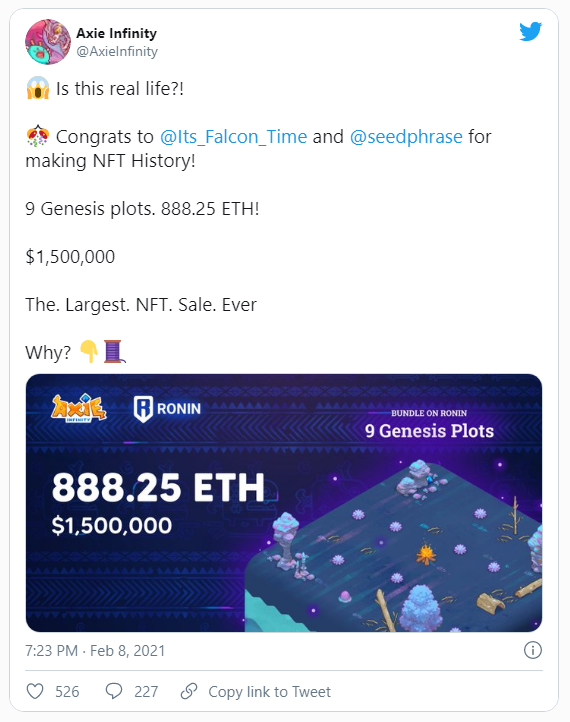Click the Axie Infinity logo in image
The width and height of the screenshot is (570, 722).
pyautogui.click(x=79, y=408)
